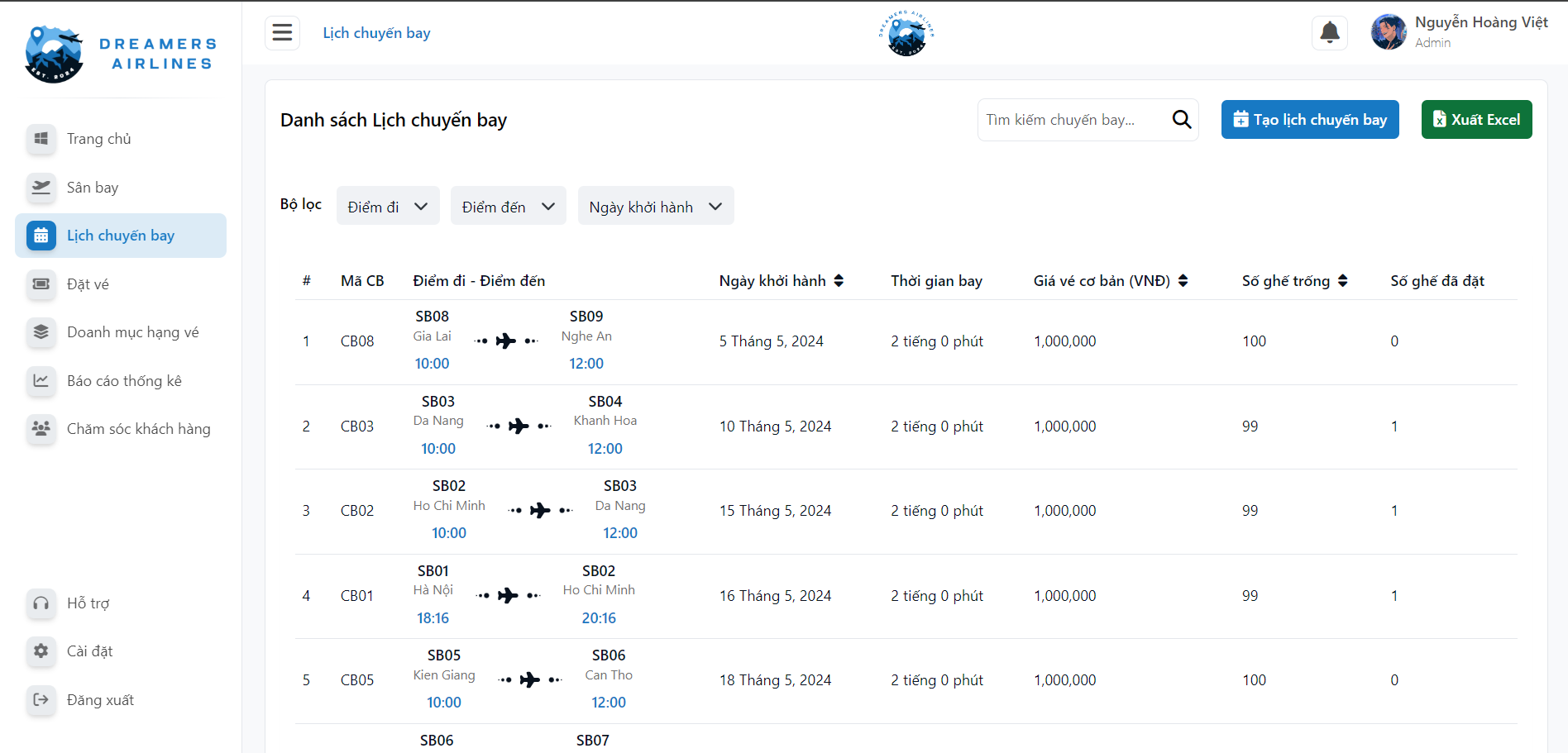Click the Nguyễn Hoàng Việt user name
Image resolution: width=1568 pixels, height=753 pixels.
[x=1481, y=22]
